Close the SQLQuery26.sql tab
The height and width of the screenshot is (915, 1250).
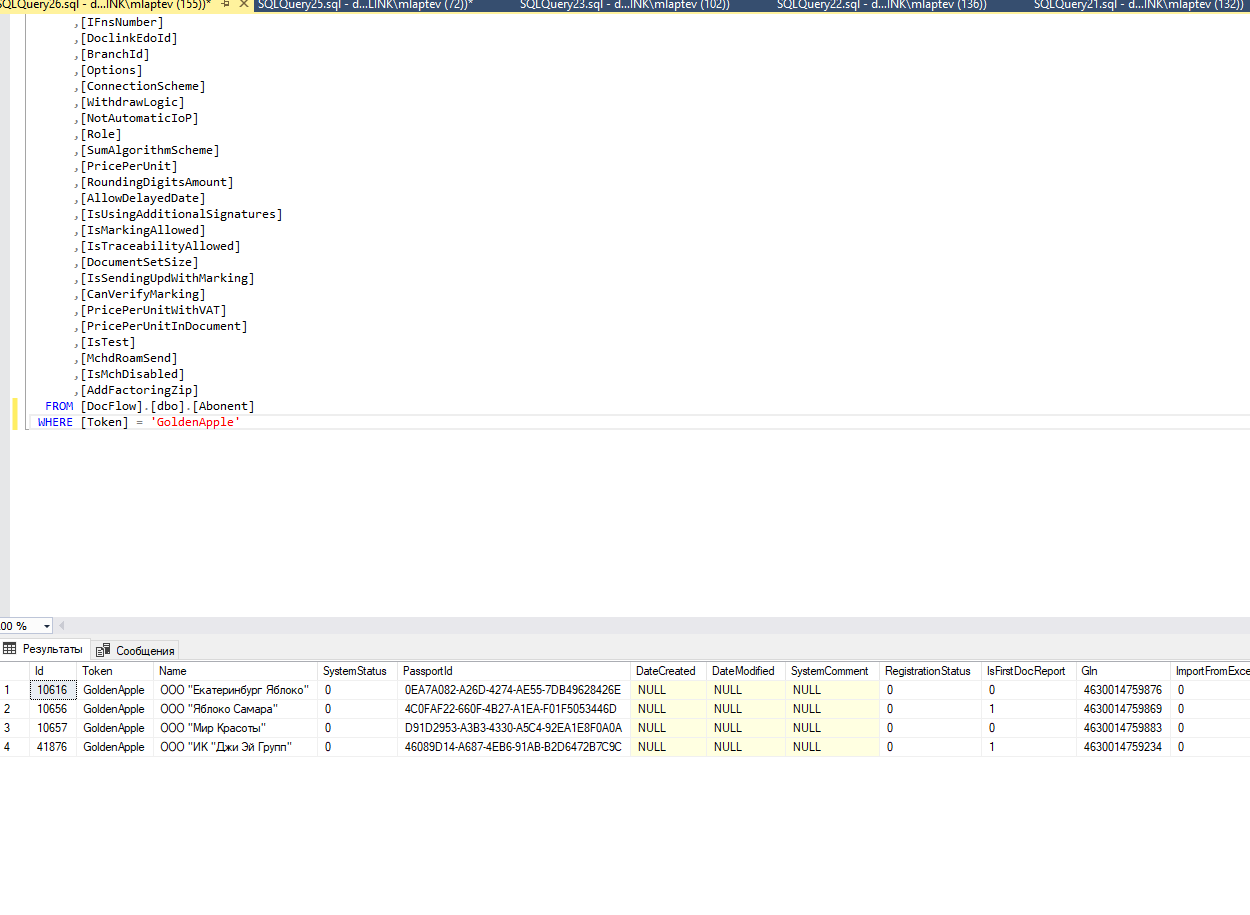coord(245,5)
